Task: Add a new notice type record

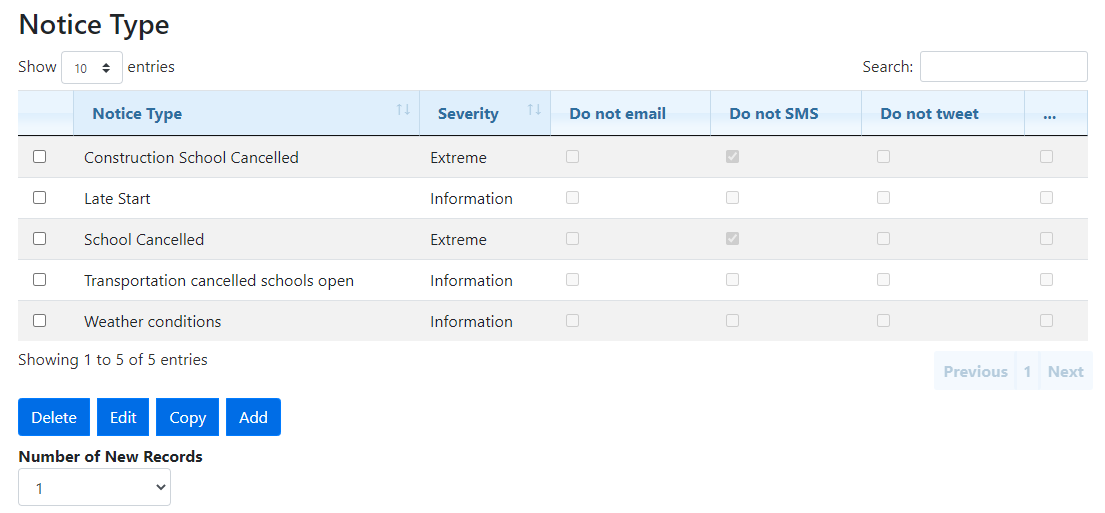Action: pos(253,417)
